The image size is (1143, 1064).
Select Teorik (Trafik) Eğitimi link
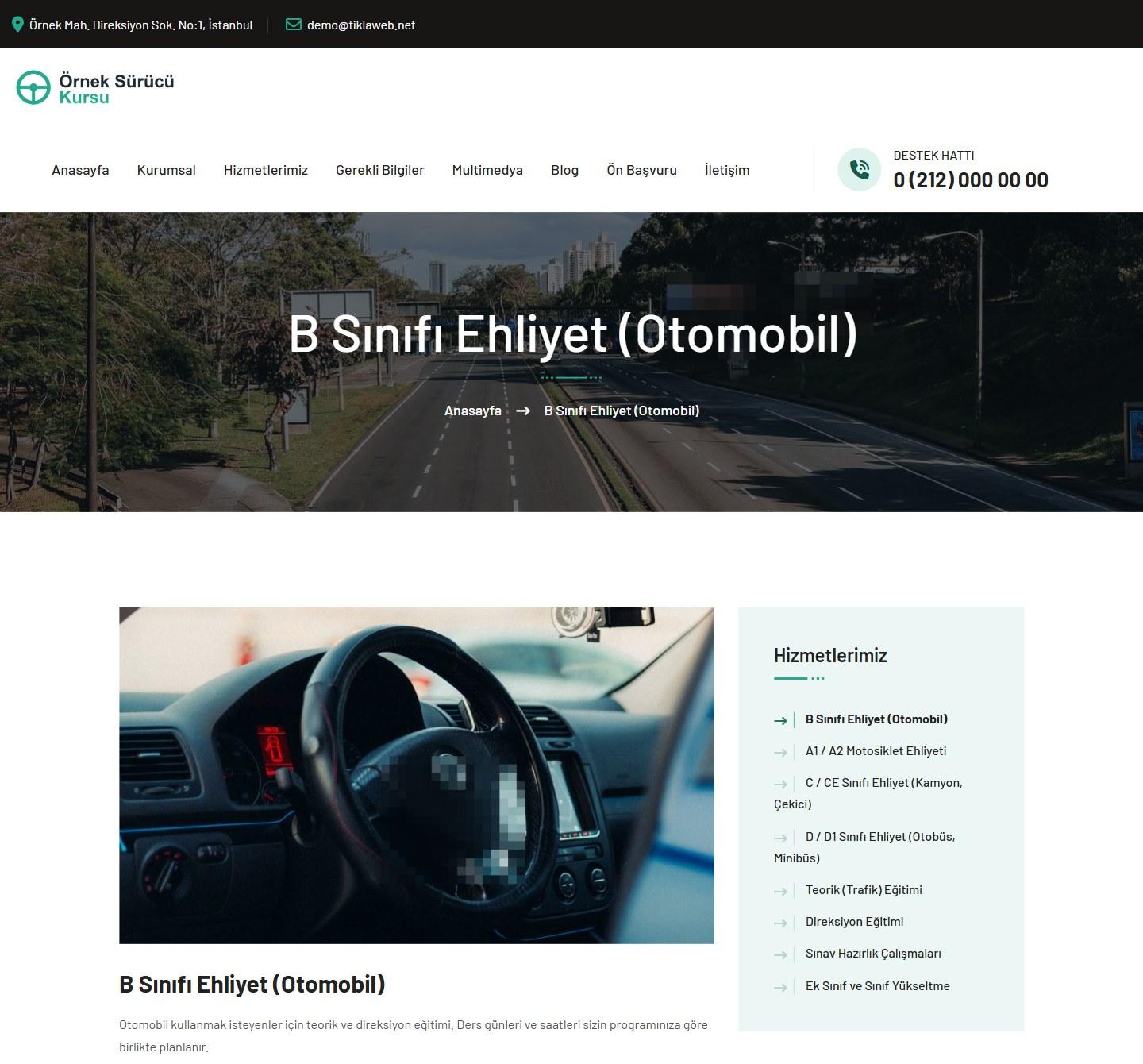tap(864, 890)
